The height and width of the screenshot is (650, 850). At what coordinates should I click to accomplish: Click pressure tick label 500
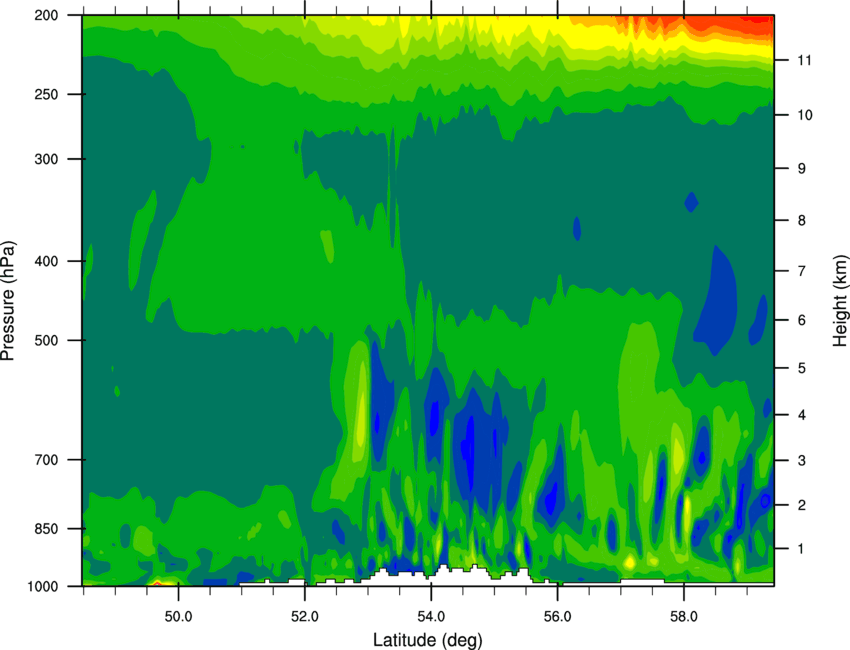(x=47, y=340)
